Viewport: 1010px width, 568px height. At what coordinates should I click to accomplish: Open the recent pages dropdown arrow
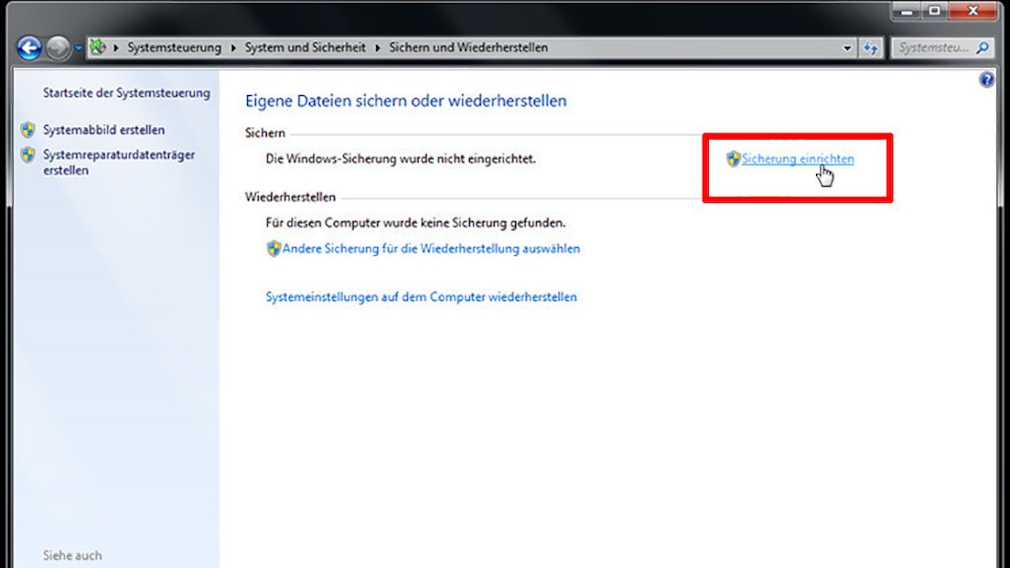click(x=79, y=48)
